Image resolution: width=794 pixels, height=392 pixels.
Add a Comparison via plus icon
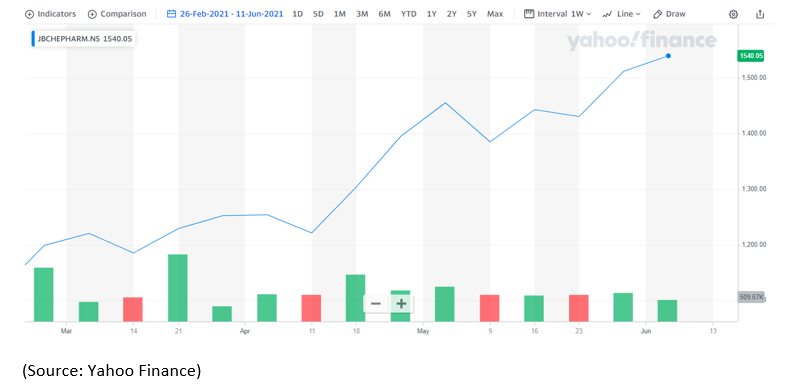click(92, 14)
